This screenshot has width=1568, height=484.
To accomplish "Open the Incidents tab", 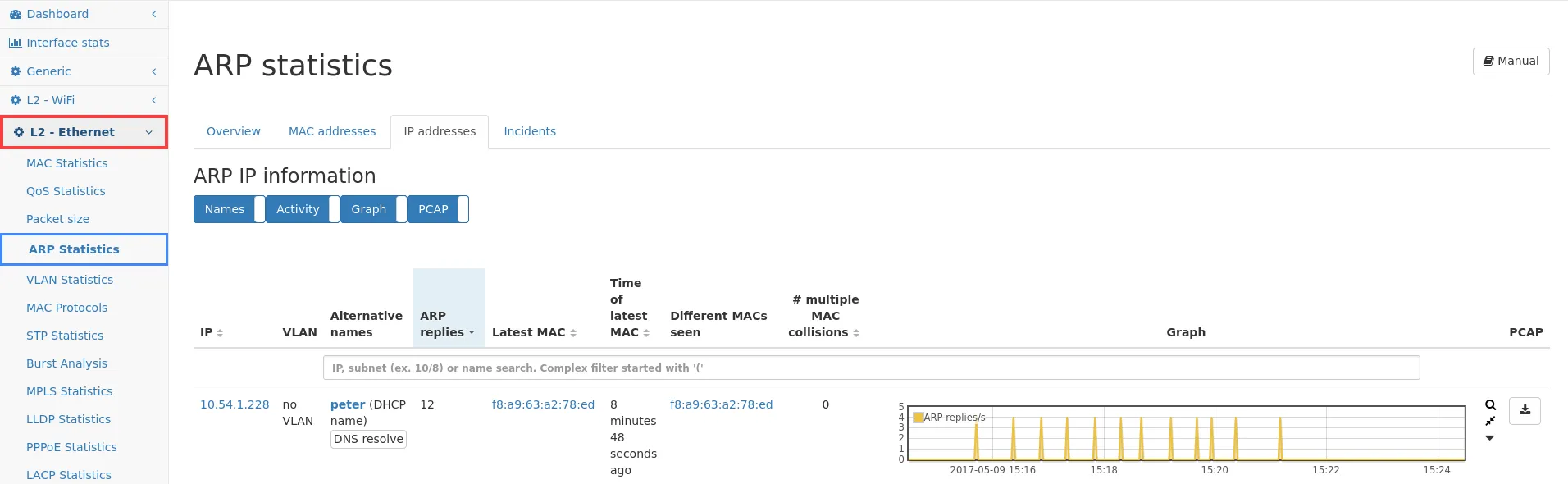I will (x=530, y=131).
